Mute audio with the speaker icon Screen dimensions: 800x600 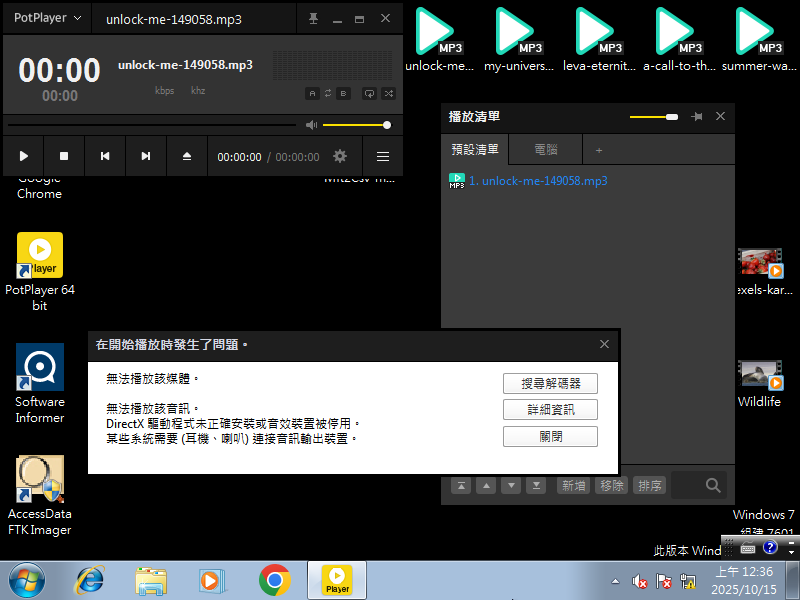311,125
